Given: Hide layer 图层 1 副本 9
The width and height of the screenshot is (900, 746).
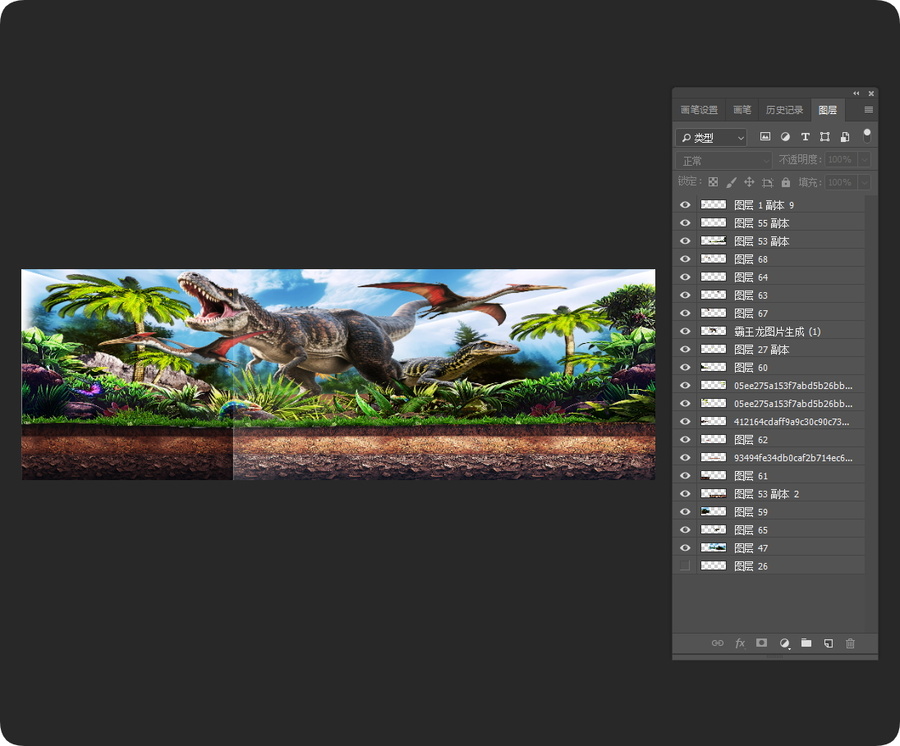Looking at the screenshot, I should (685, 205).
